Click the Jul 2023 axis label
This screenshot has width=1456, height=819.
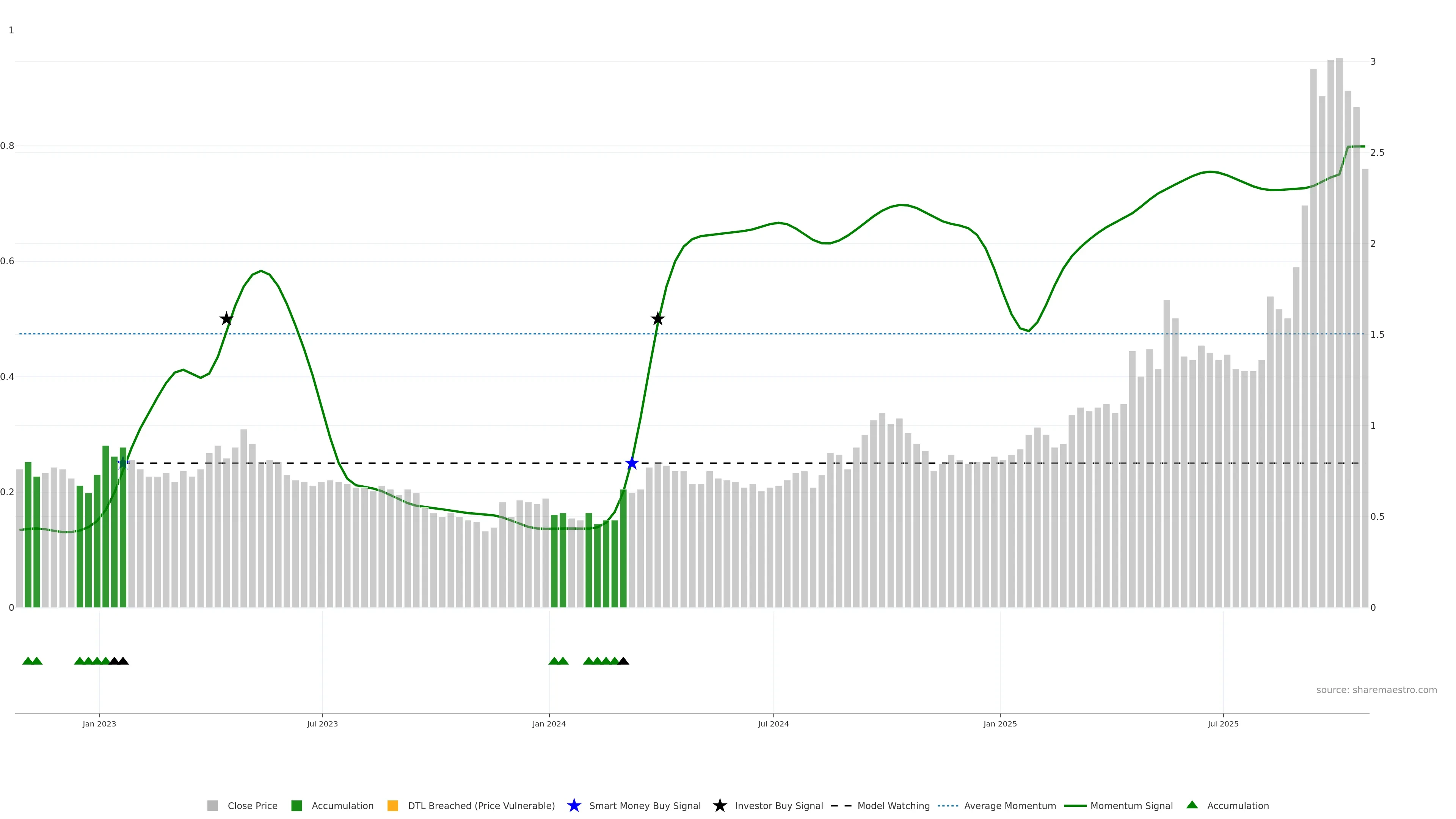pyautogui.click(x=322, y=723)
